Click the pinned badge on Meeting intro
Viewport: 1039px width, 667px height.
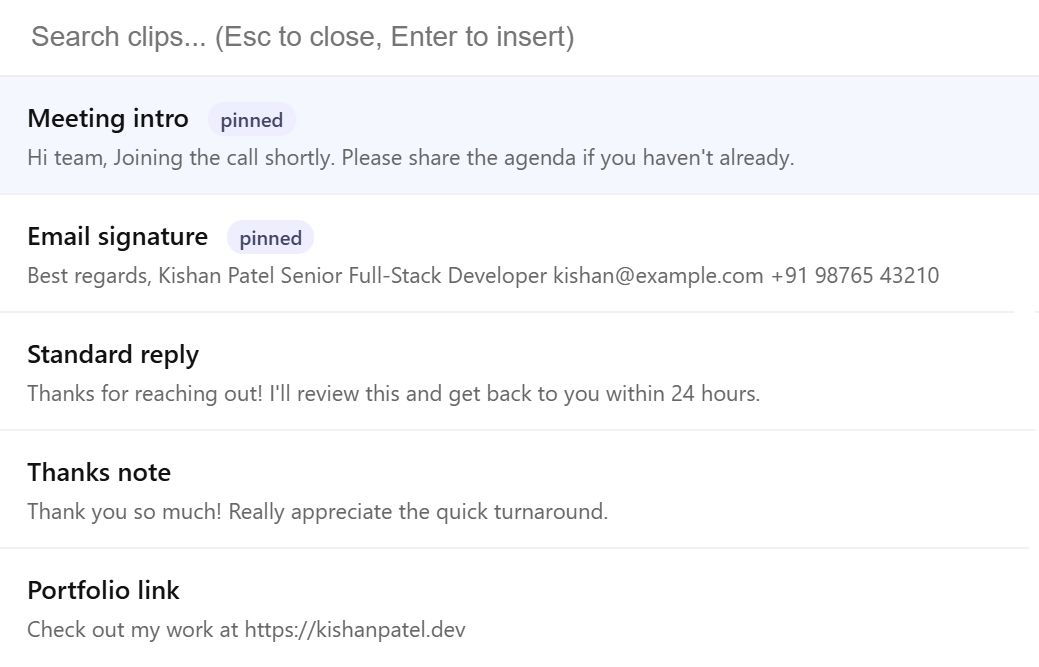(x=252, y=120)
